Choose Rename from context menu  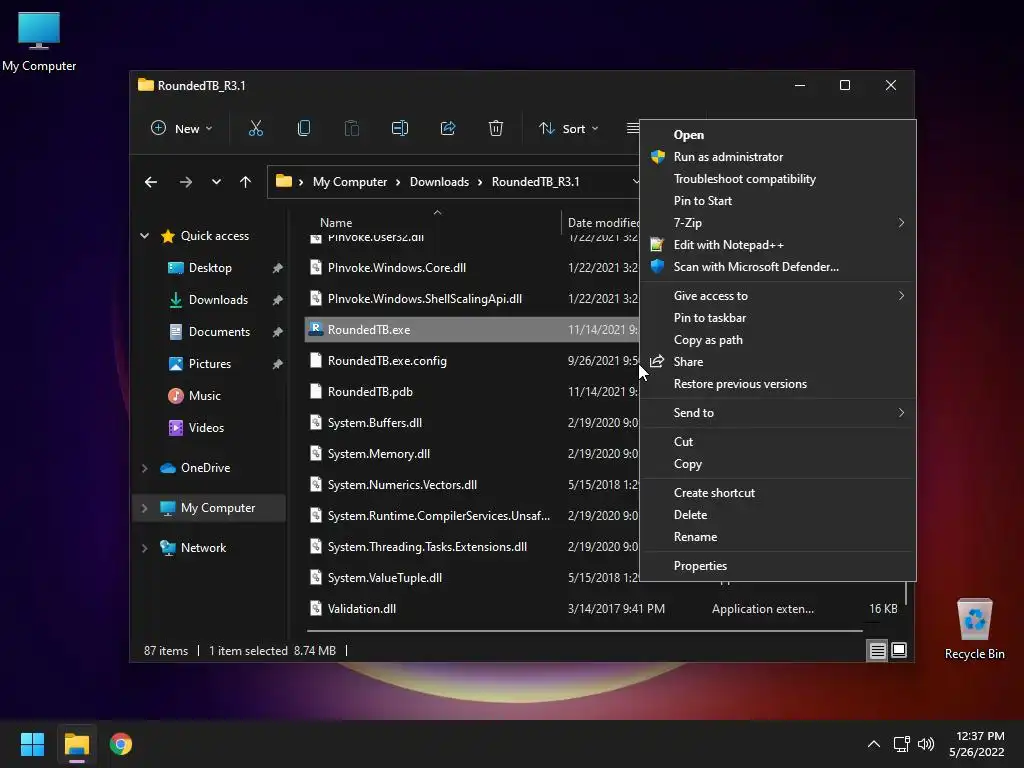(778, 537)
